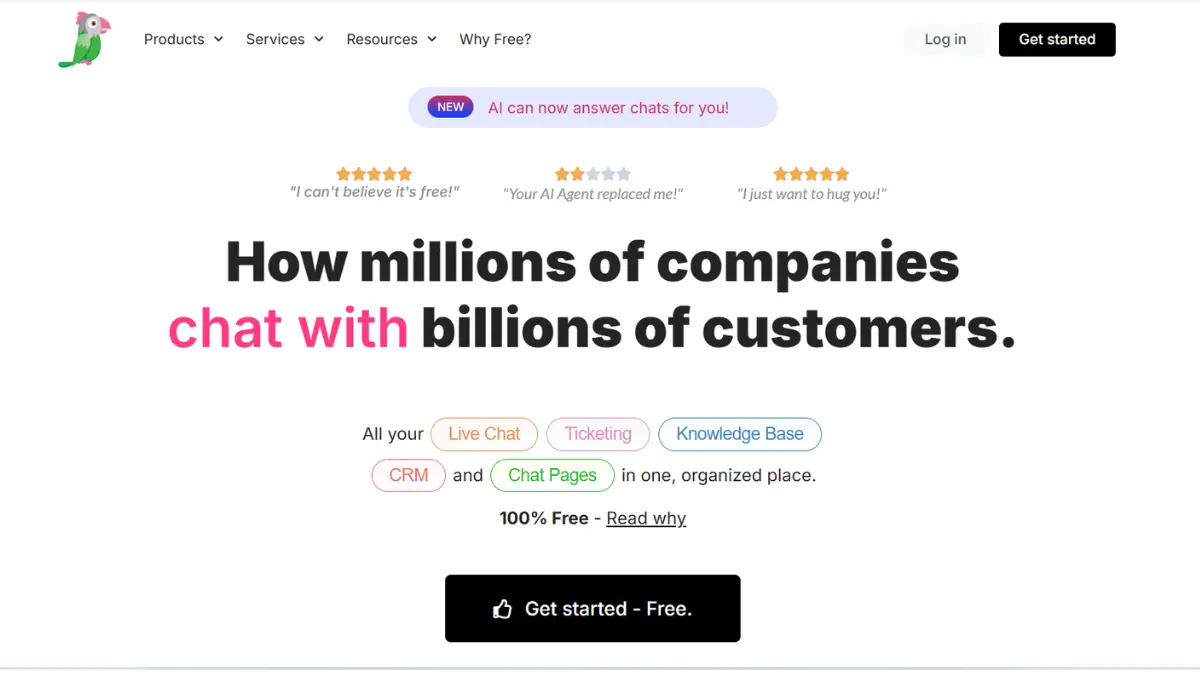Click the parrot logo
Viewport: 1200px width, 675px height.
point(84,39)
